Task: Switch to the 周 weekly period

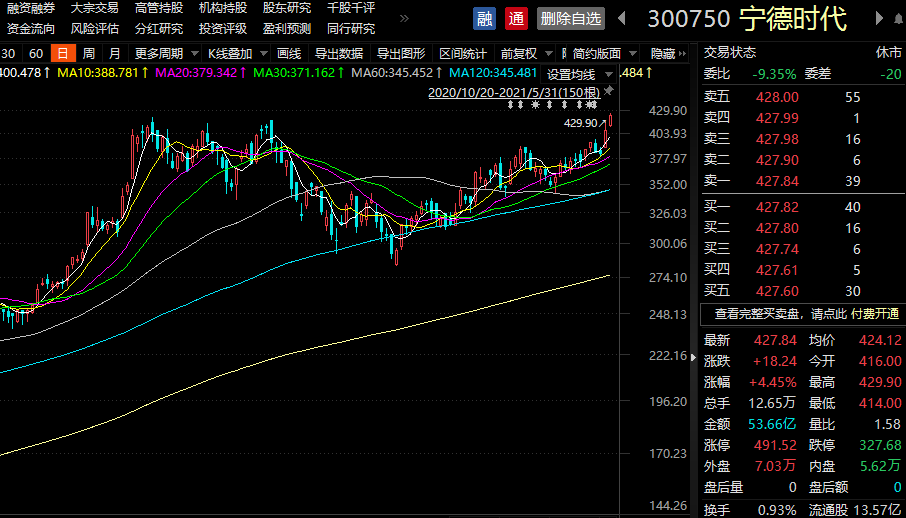Action: (x=88, y=54)
